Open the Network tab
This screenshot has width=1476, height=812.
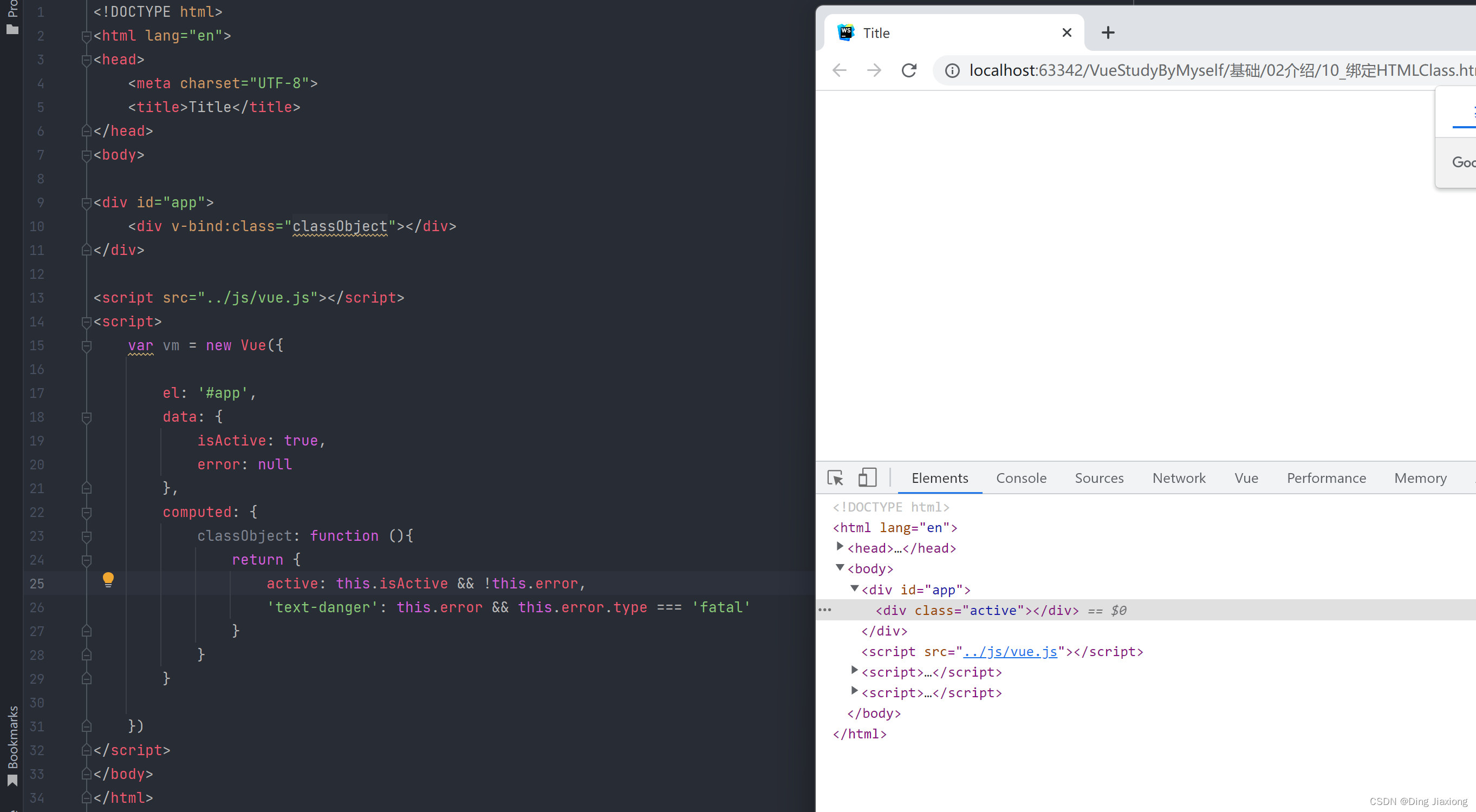coord(1179,477)
